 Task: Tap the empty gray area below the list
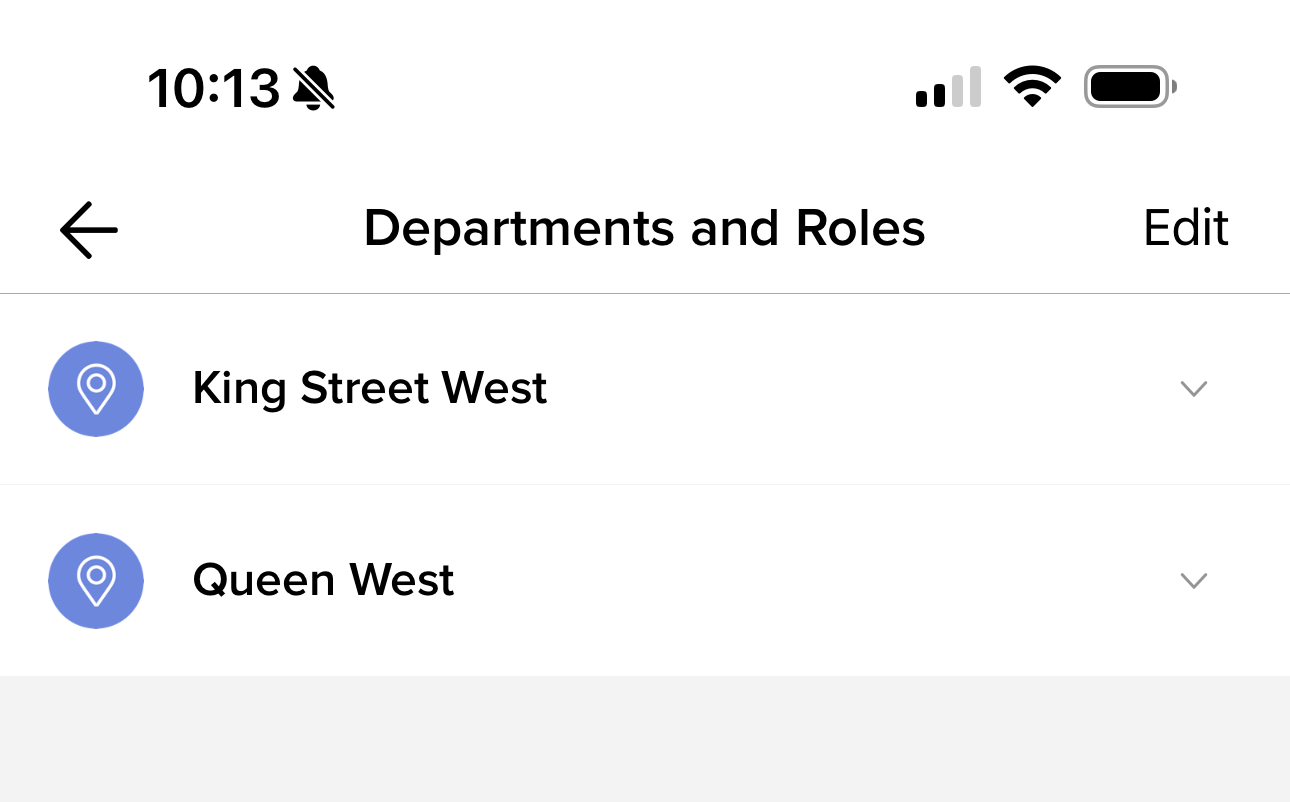pos(645,739)
